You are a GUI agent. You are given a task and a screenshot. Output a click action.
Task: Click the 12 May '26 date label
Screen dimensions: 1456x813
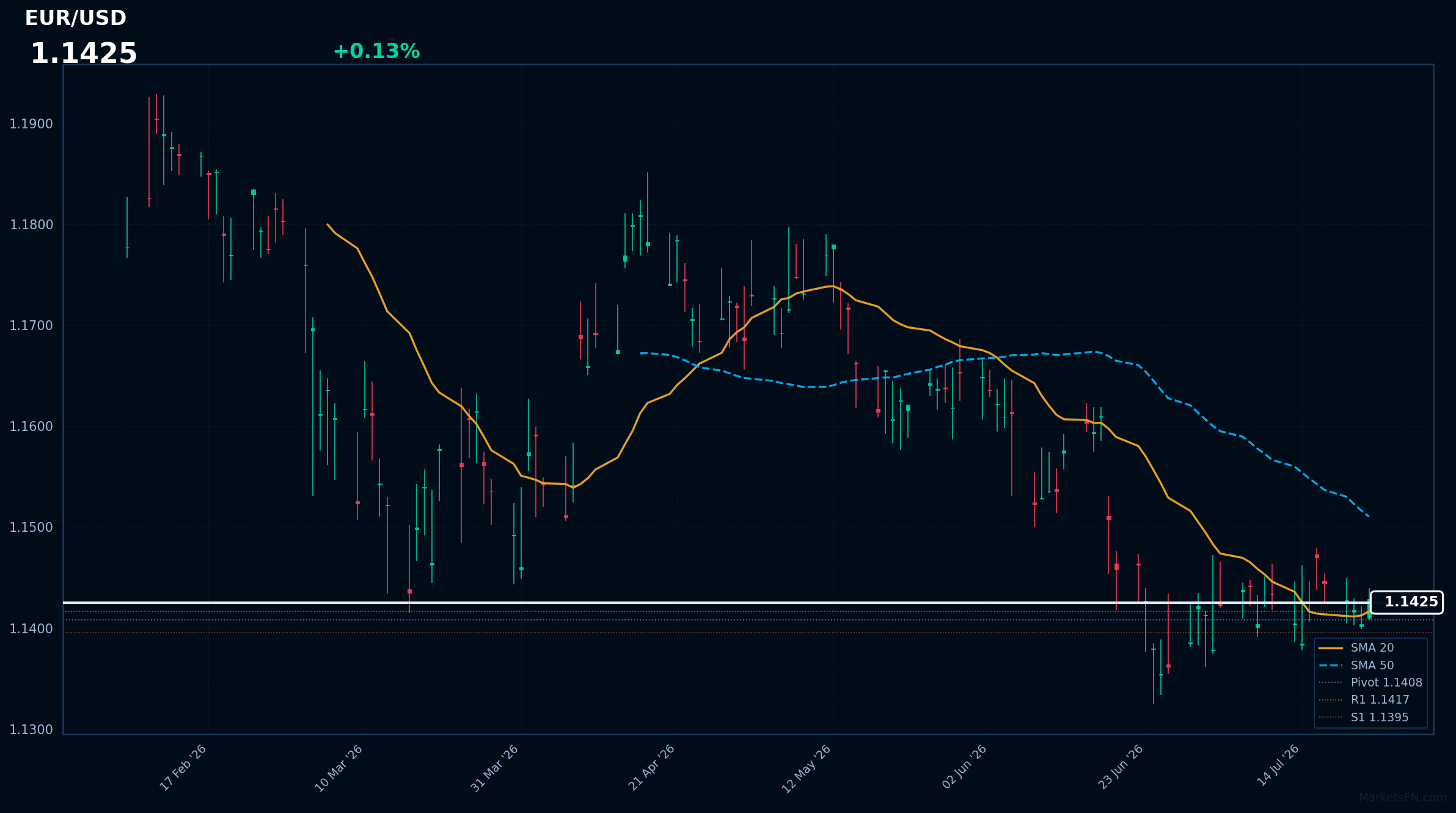pyautogui.click(x=807, y=769)
